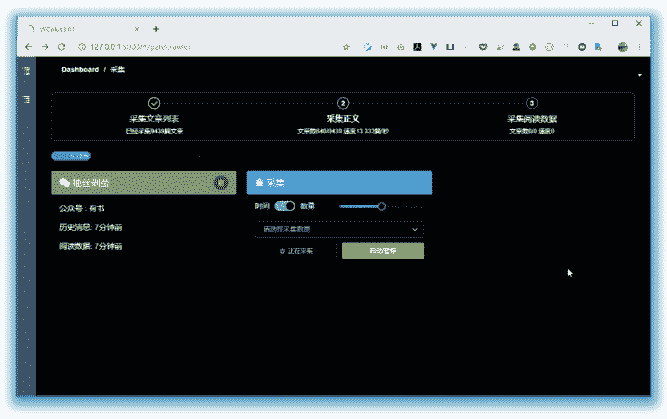667x419 pixels.
Task: Click the round icon on the green card header
Action: tap(221, 183)
